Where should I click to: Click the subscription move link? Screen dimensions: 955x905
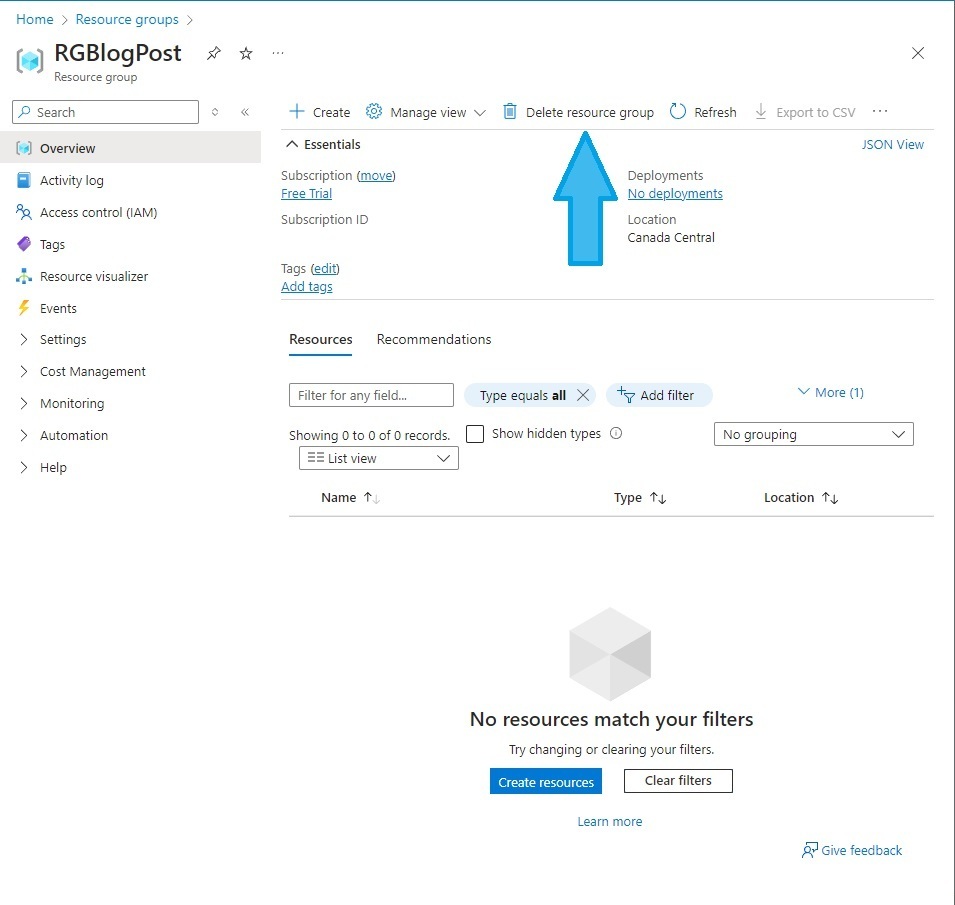pyautogui.click(x=376, y=175)
